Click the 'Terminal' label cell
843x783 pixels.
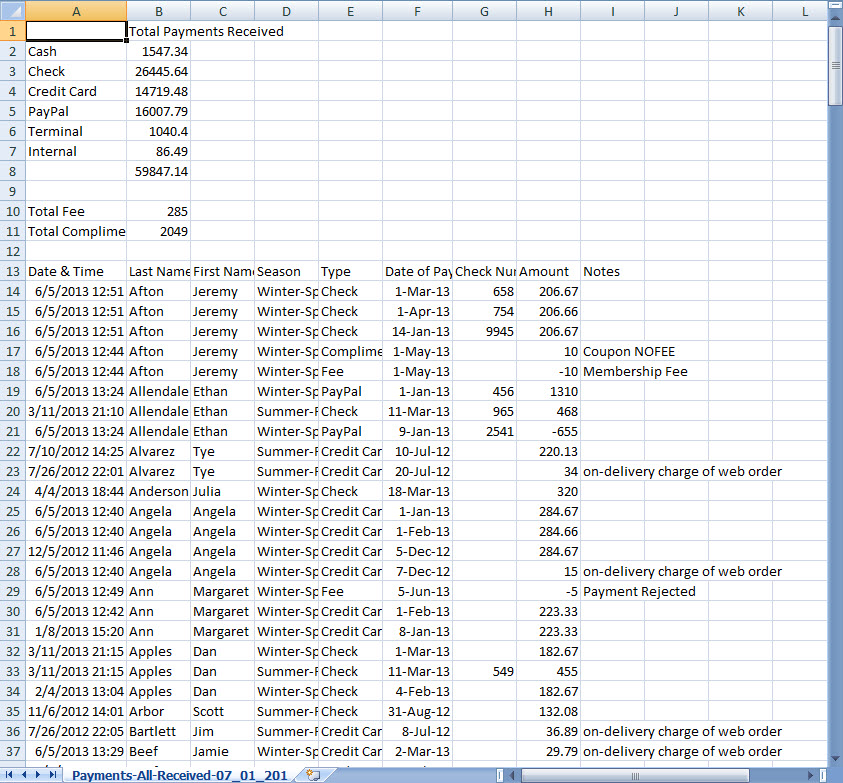tap(76, 131)
